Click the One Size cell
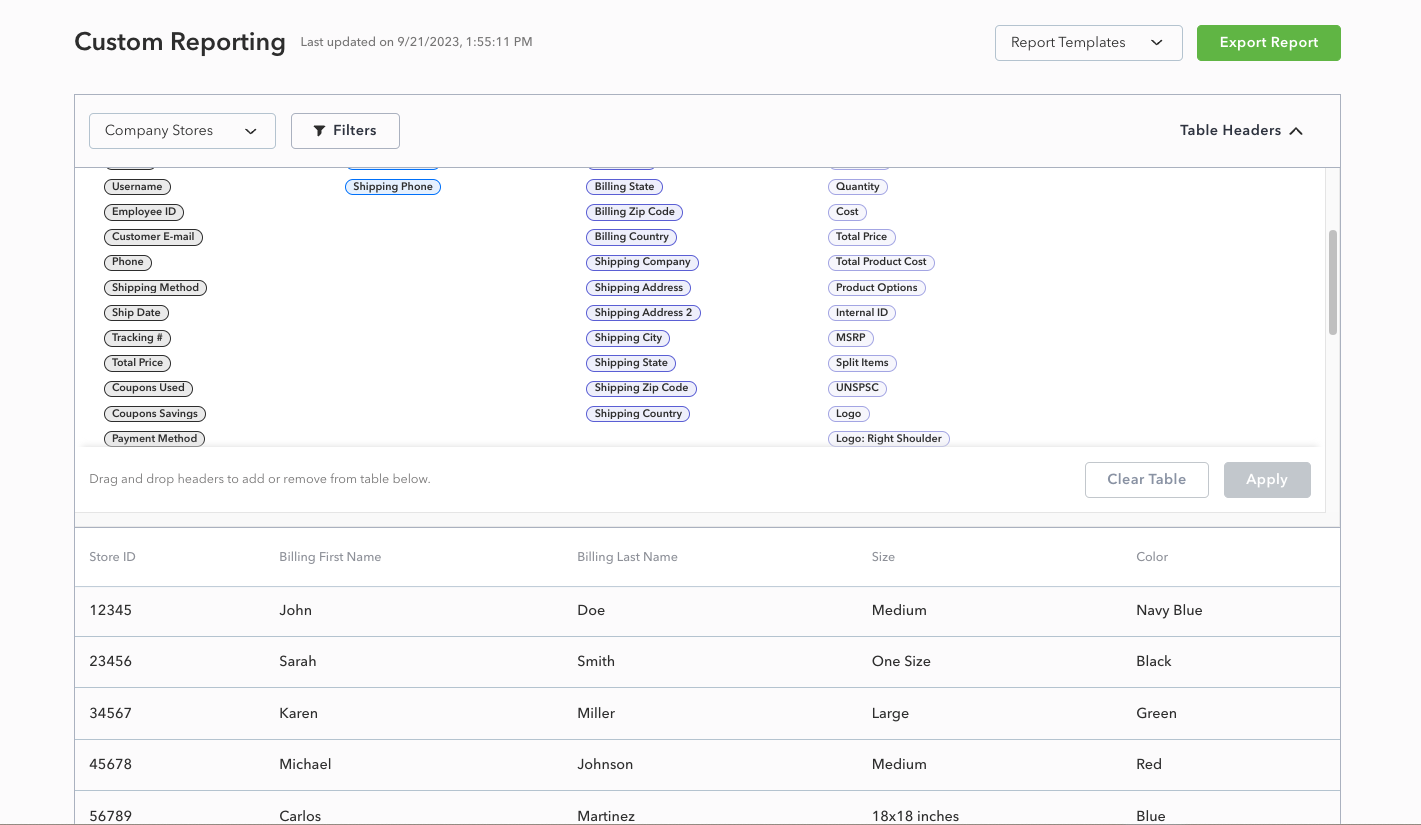The width and height of the screenshot is (1421, 825). 901,662
